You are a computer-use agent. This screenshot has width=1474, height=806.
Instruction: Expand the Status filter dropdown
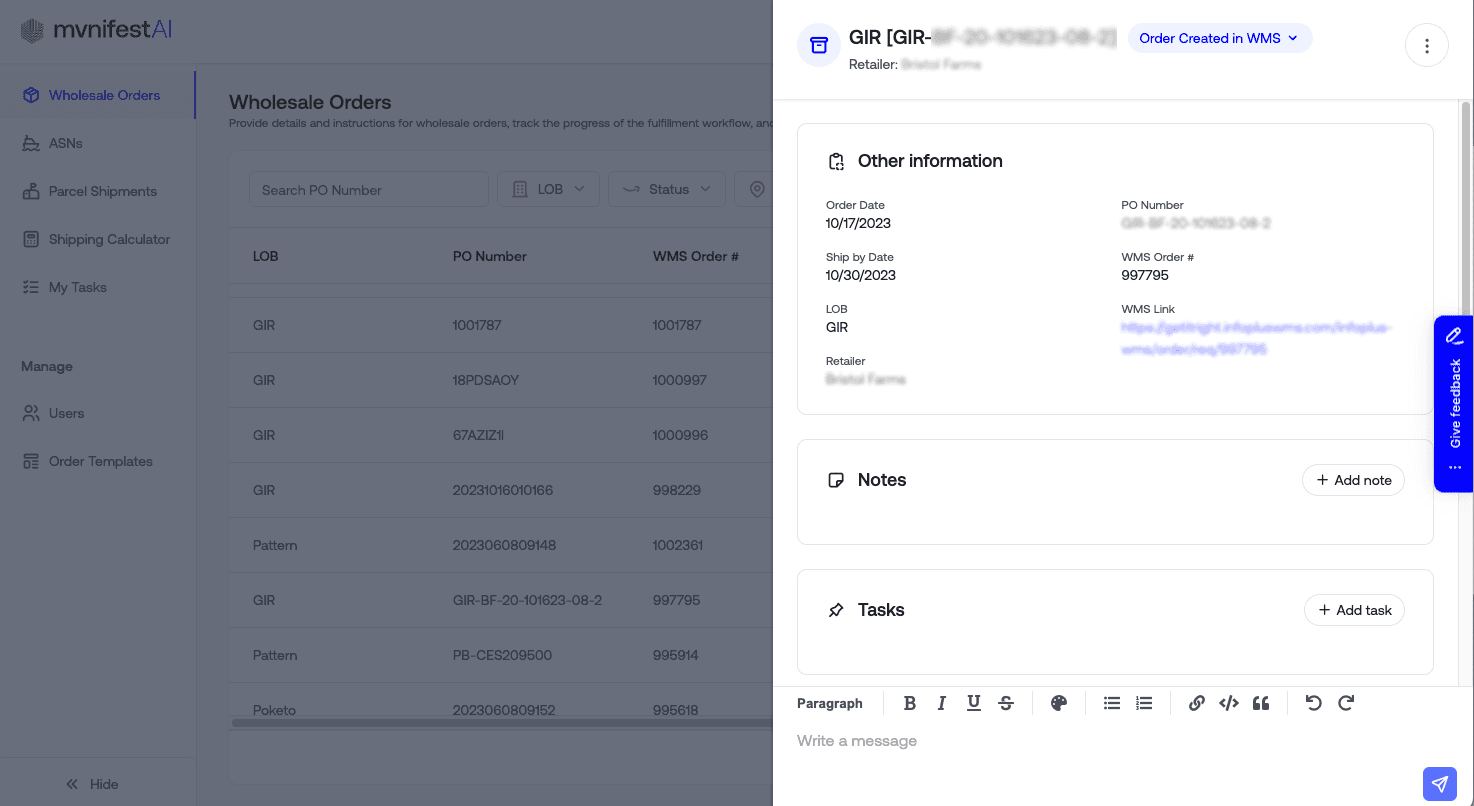click(666, 189)
